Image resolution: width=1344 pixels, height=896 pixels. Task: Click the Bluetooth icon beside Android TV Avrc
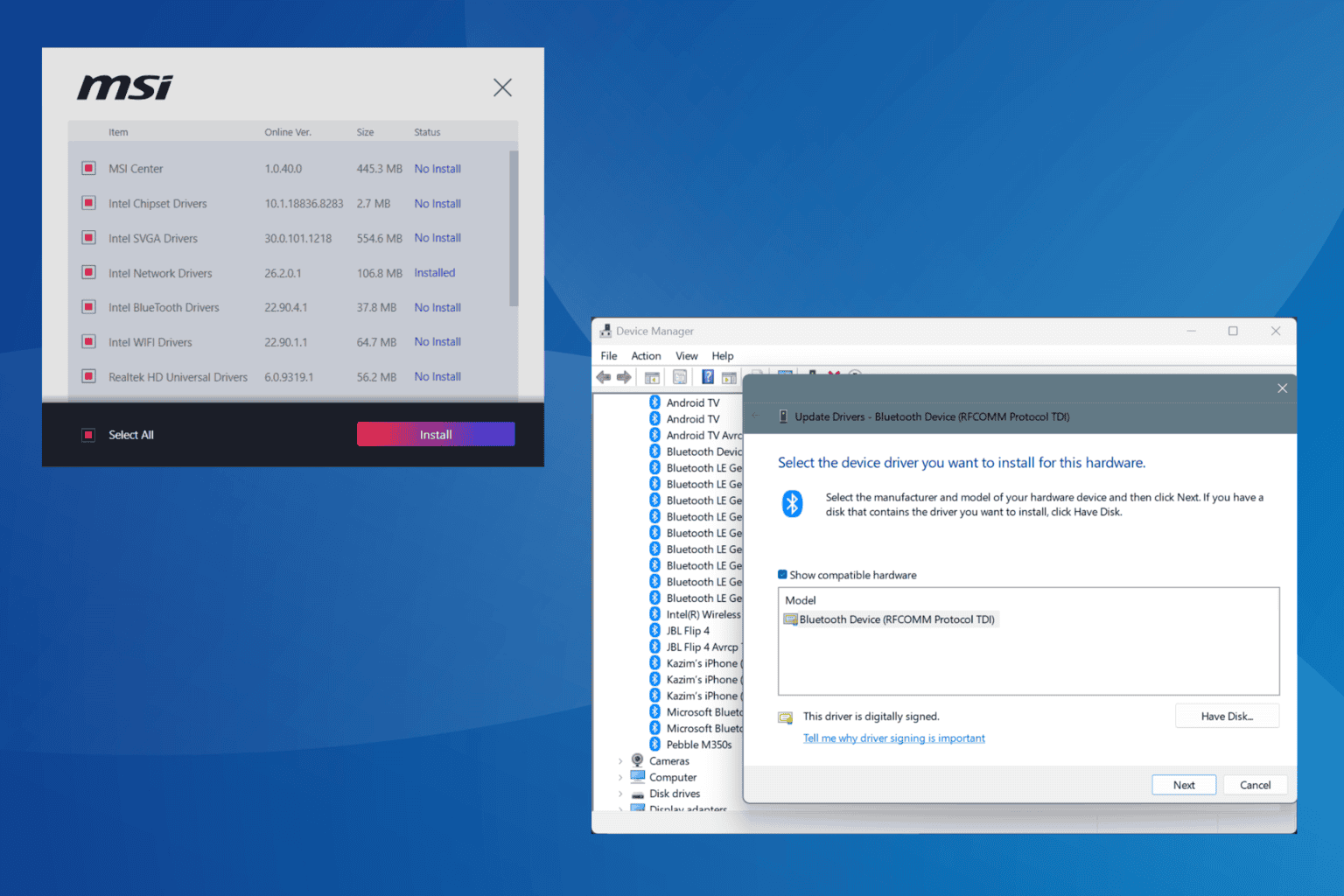pos(654,435)
